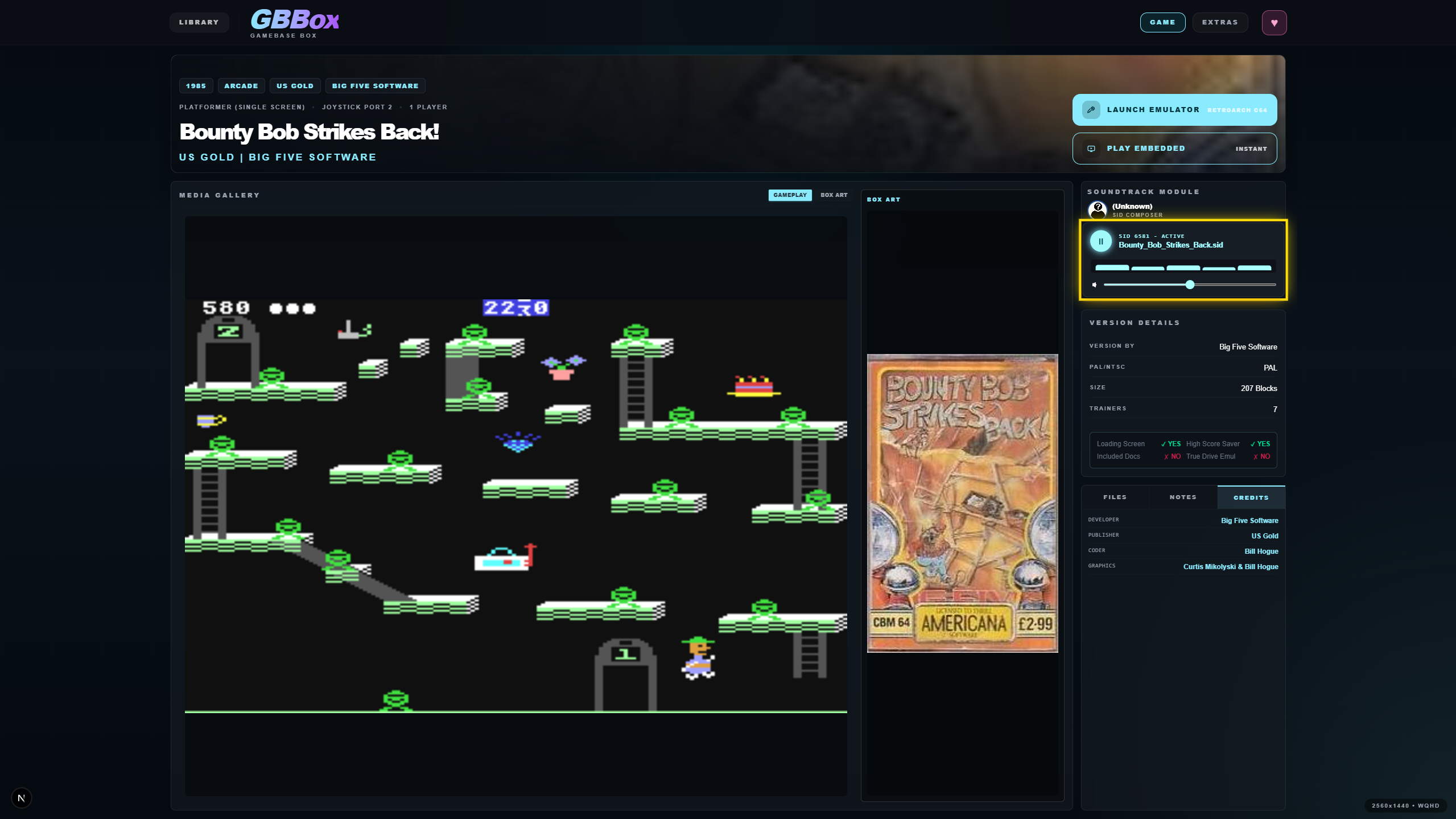Open the Next.js N indicator
The width and height of the screenshot is (1456, 819).
pos(22,797)
